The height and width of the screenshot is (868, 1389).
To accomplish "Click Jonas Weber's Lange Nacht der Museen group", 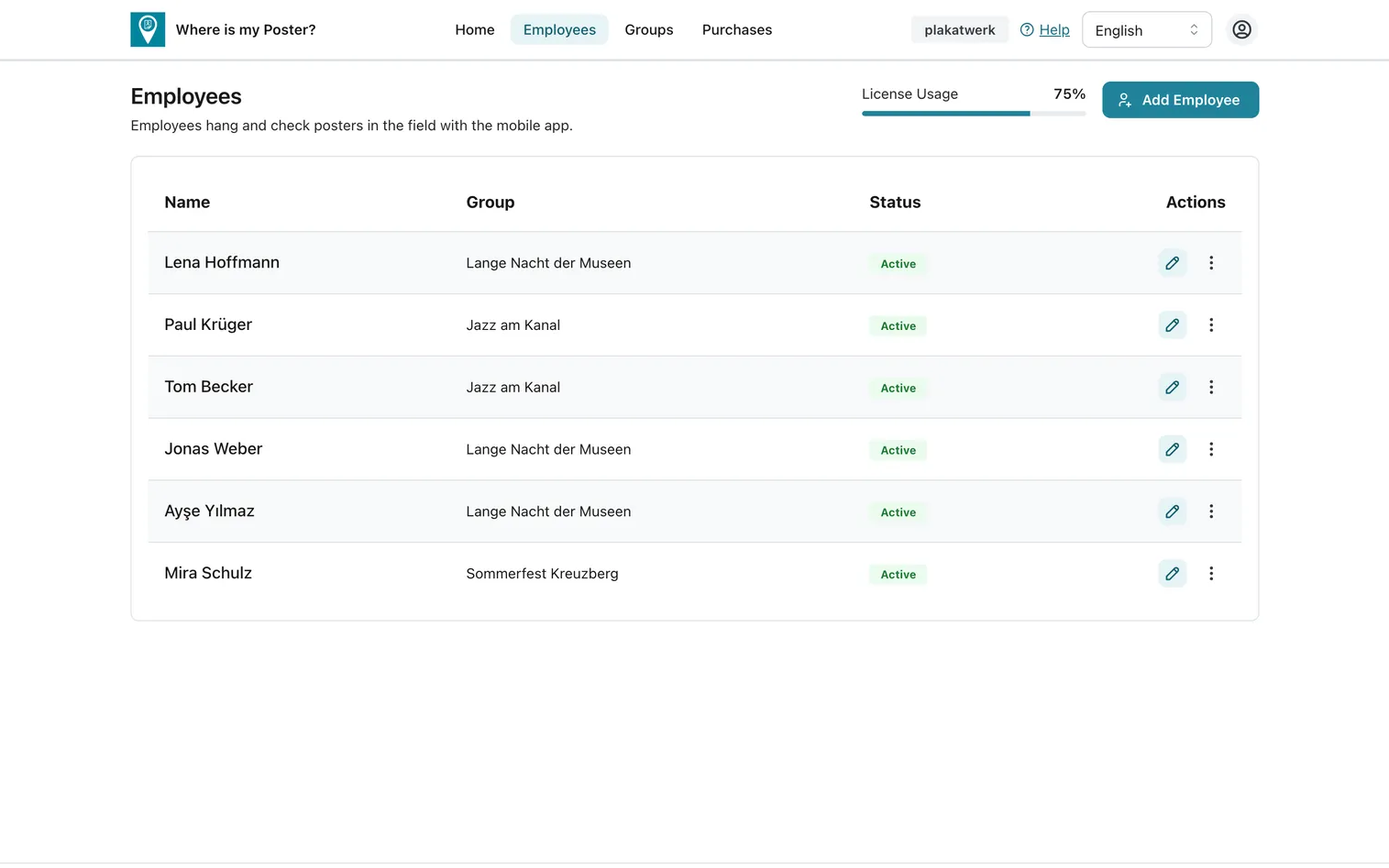I will [x=548, y=450].
